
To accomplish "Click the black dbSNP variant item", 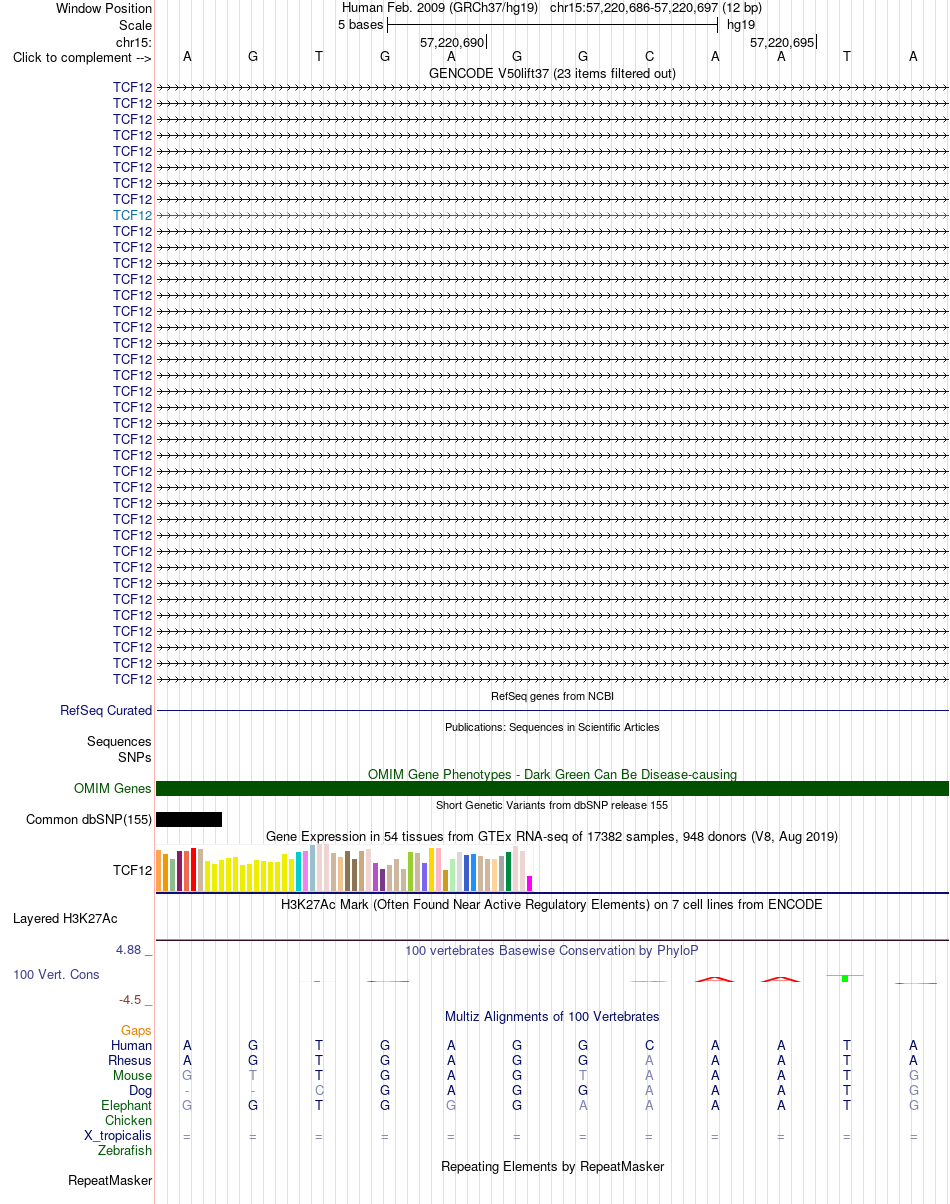I will [x=189, y=819].
